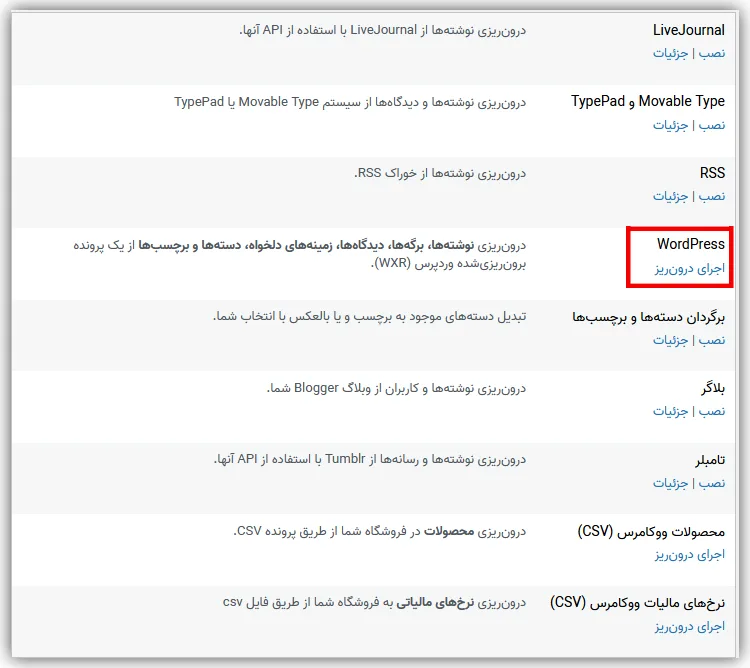Click the Movable Type system description text
The height and width of the screenshot is (668, 750).
coord(350,102)
